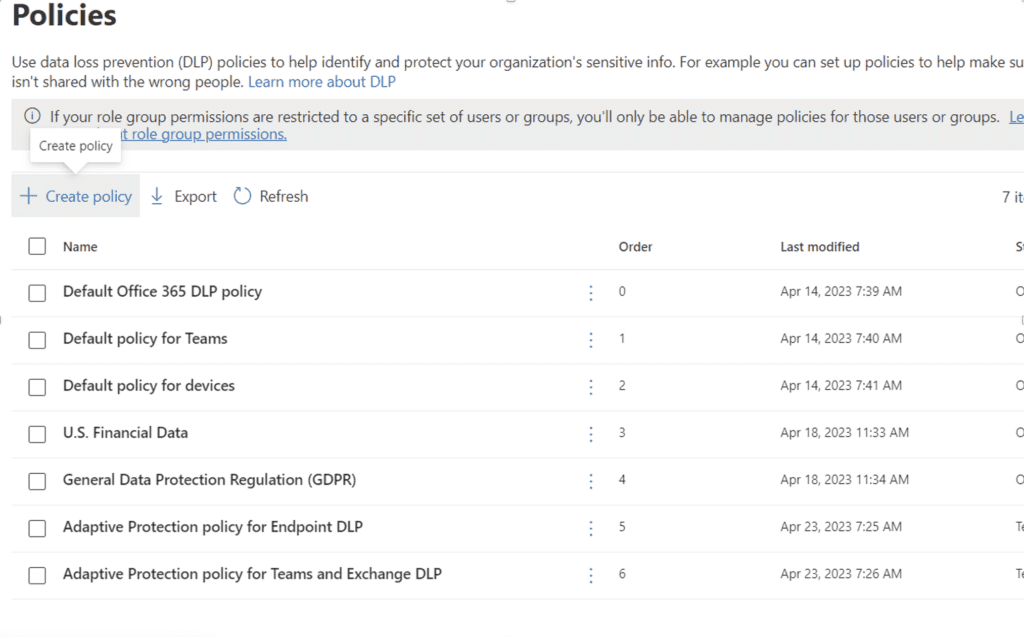Open more actions for Default policy for Teams
This screenshot has width=1024, height=637.
tap(591, 340)
